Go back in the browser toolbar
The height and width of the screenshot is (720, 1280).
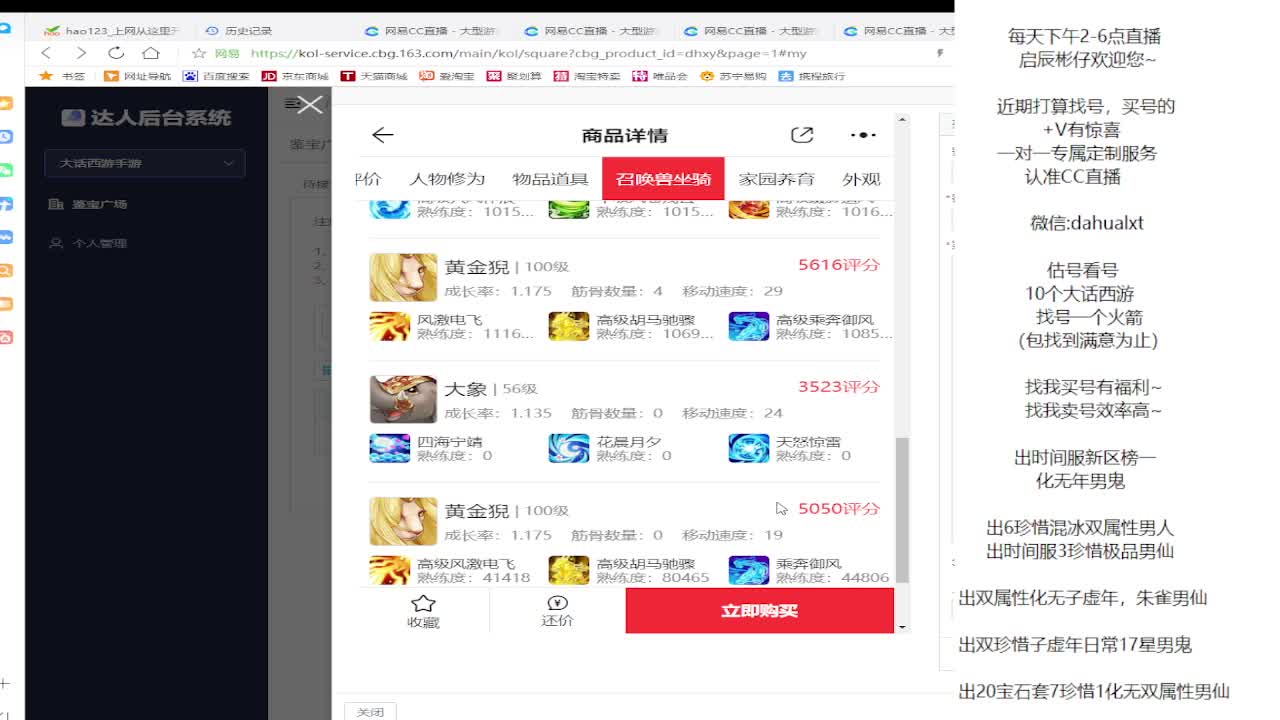click(x=46, y=53)
